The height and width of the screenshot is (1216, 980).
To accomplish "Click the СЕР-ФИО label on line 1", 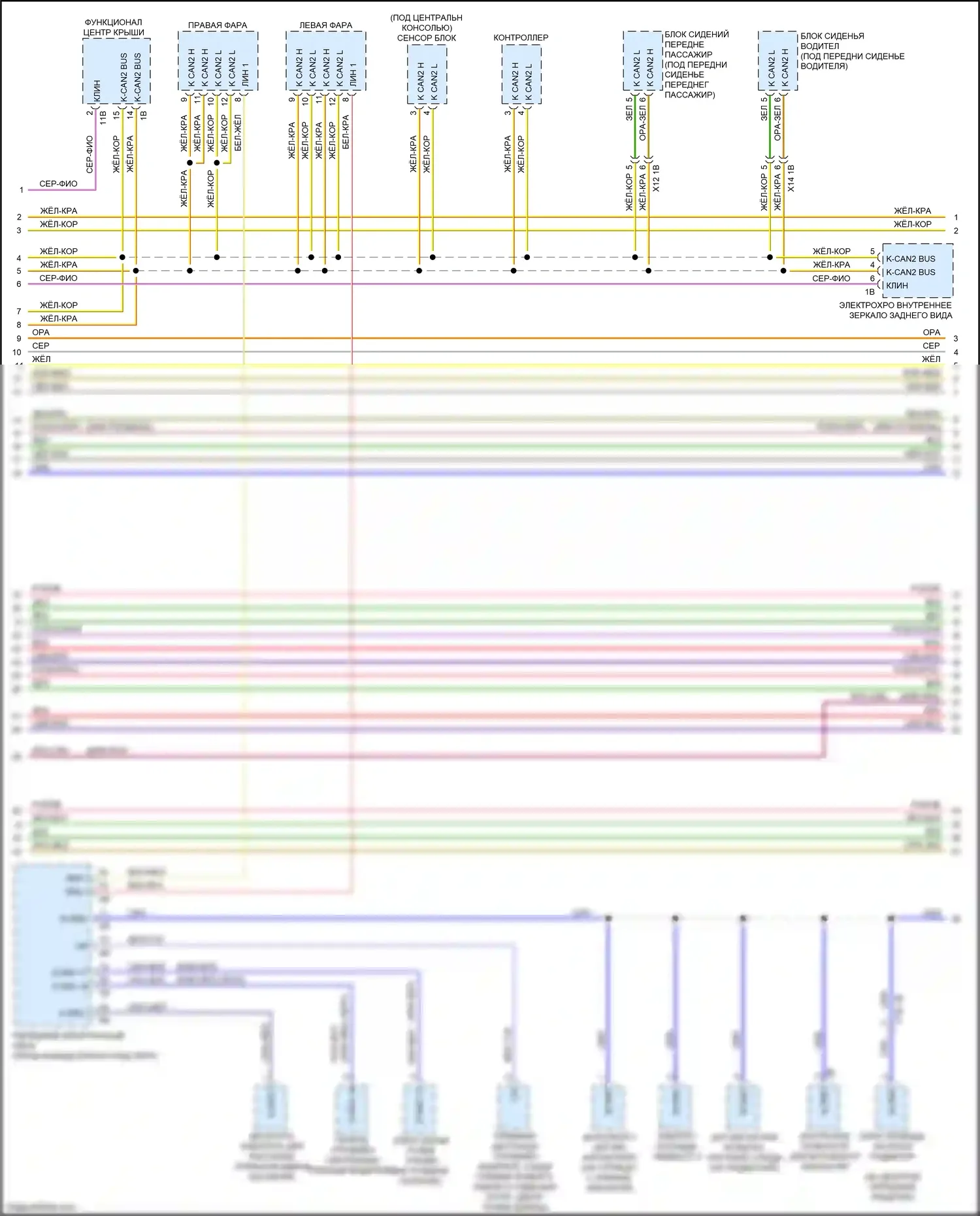I will 58,184.
